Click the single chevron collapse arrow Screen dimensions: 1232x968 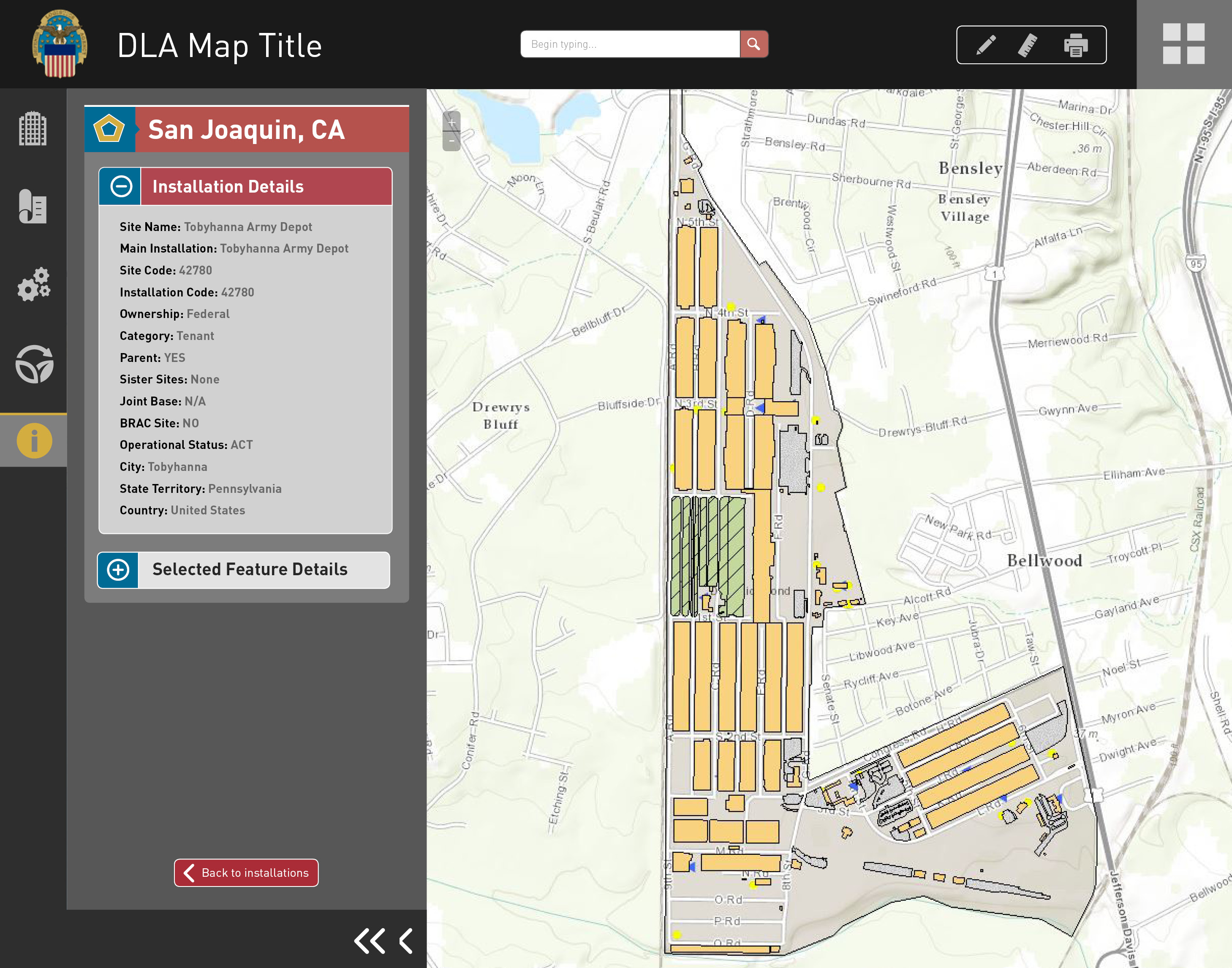point(406,941)
